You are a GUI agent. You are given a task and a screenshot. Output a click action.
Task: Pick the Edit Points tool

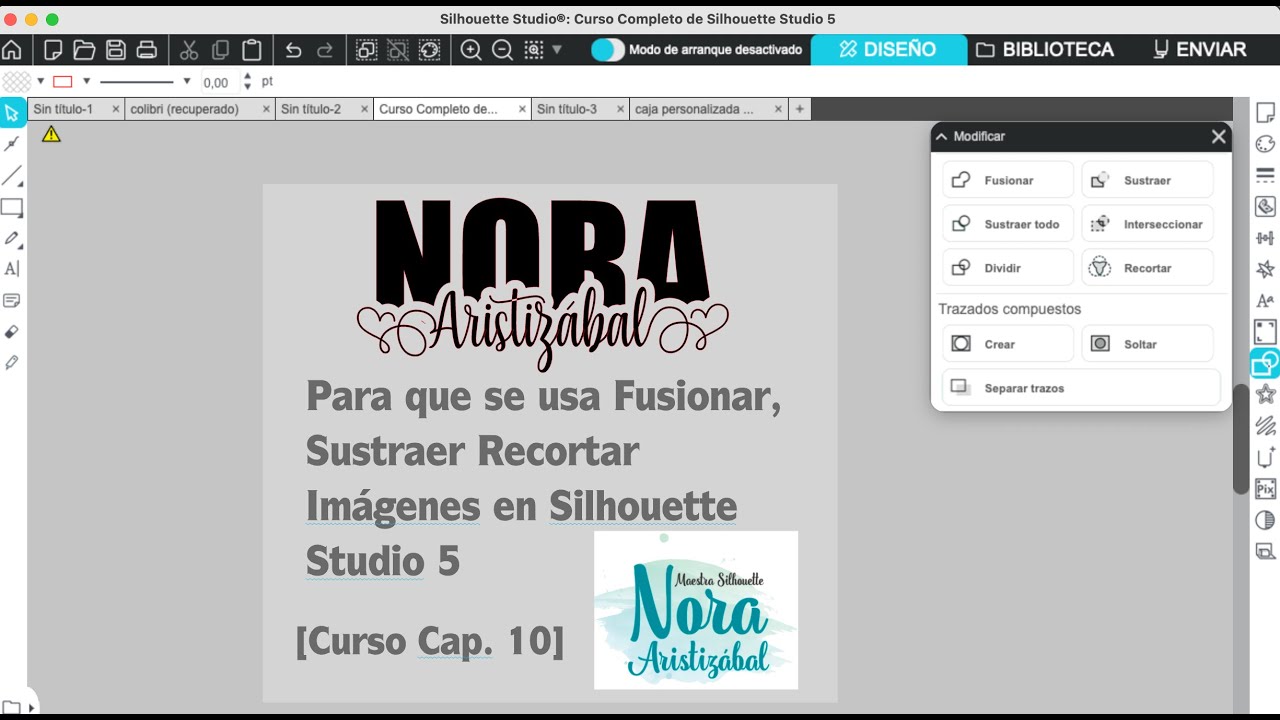click(12, 144)
